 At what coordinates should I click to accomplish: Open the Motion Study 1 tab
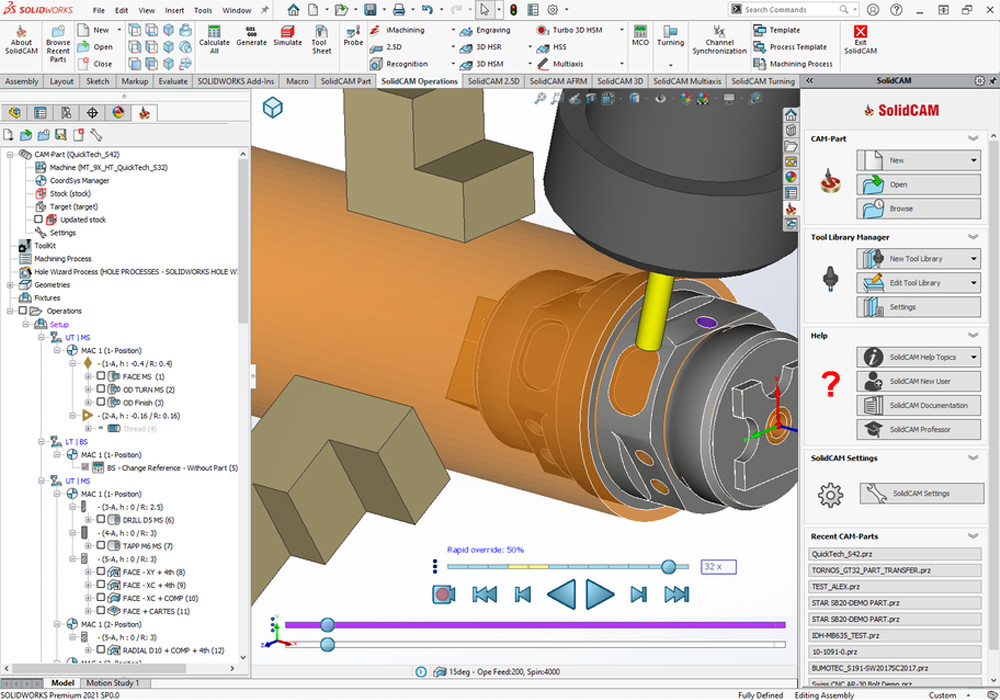112,683
